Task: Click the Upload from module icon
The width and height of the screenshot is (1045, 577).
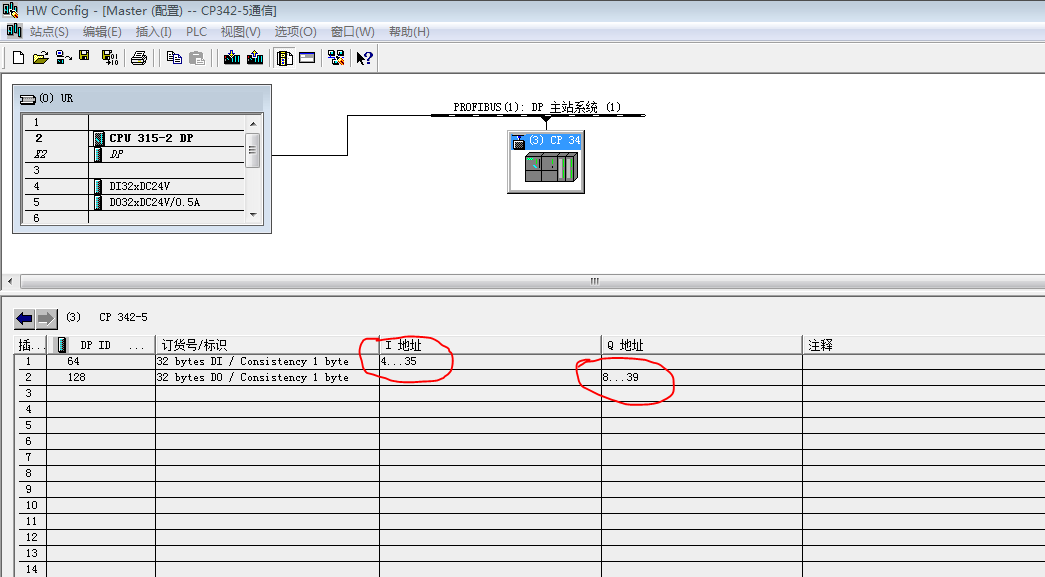Action: click(255, 58)
